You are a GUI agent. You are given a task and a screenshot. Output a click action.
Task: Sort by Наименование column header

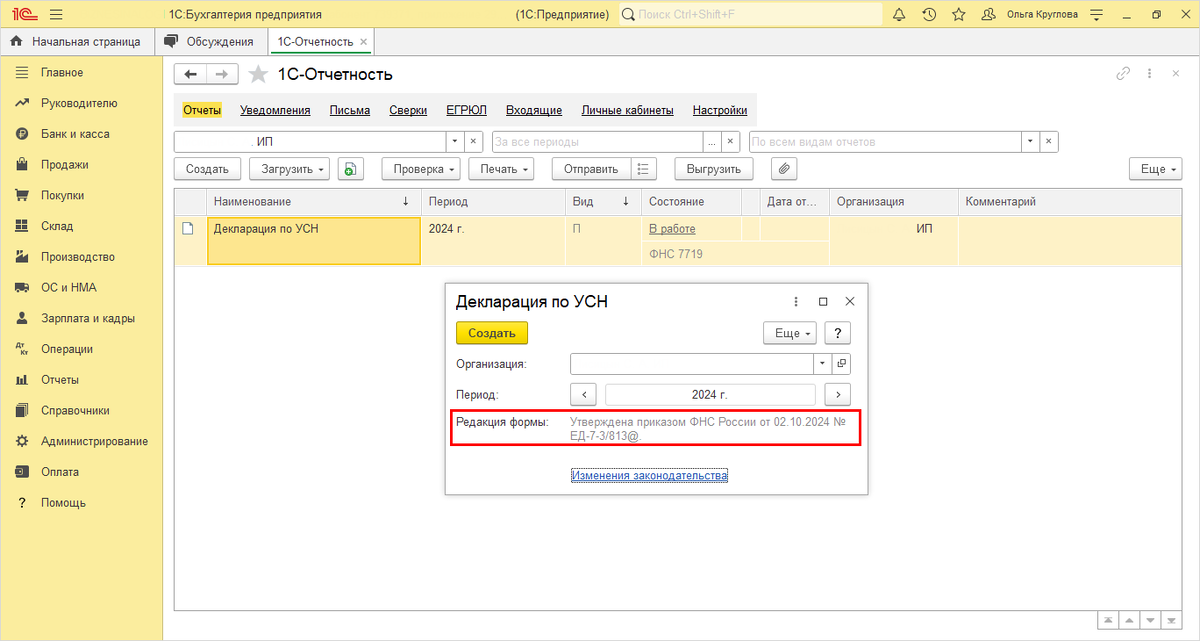(313, 202)
